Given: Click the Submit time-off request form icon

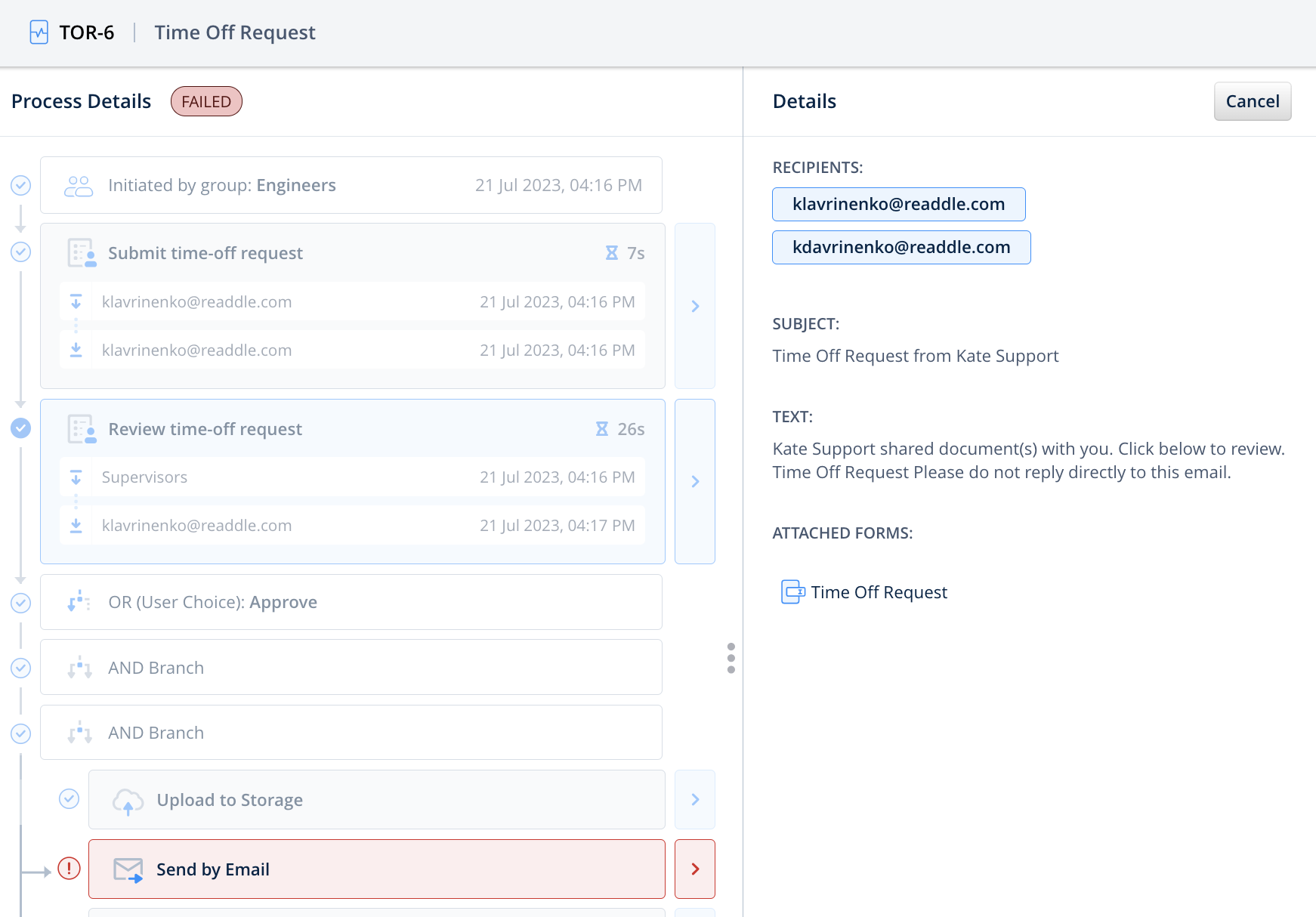Looking at the screenshot, I should pos(82,253).
